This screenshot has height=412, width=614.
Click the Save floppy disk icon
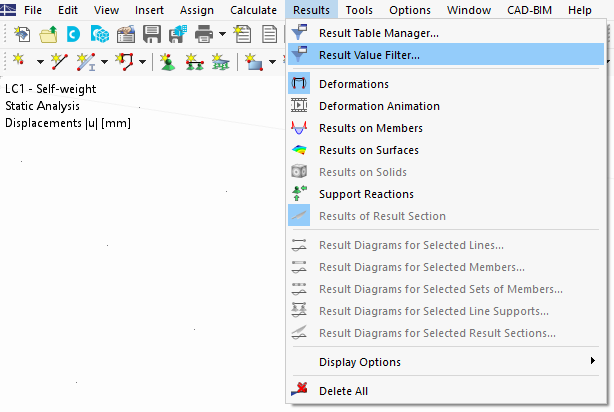pos(152,34)
